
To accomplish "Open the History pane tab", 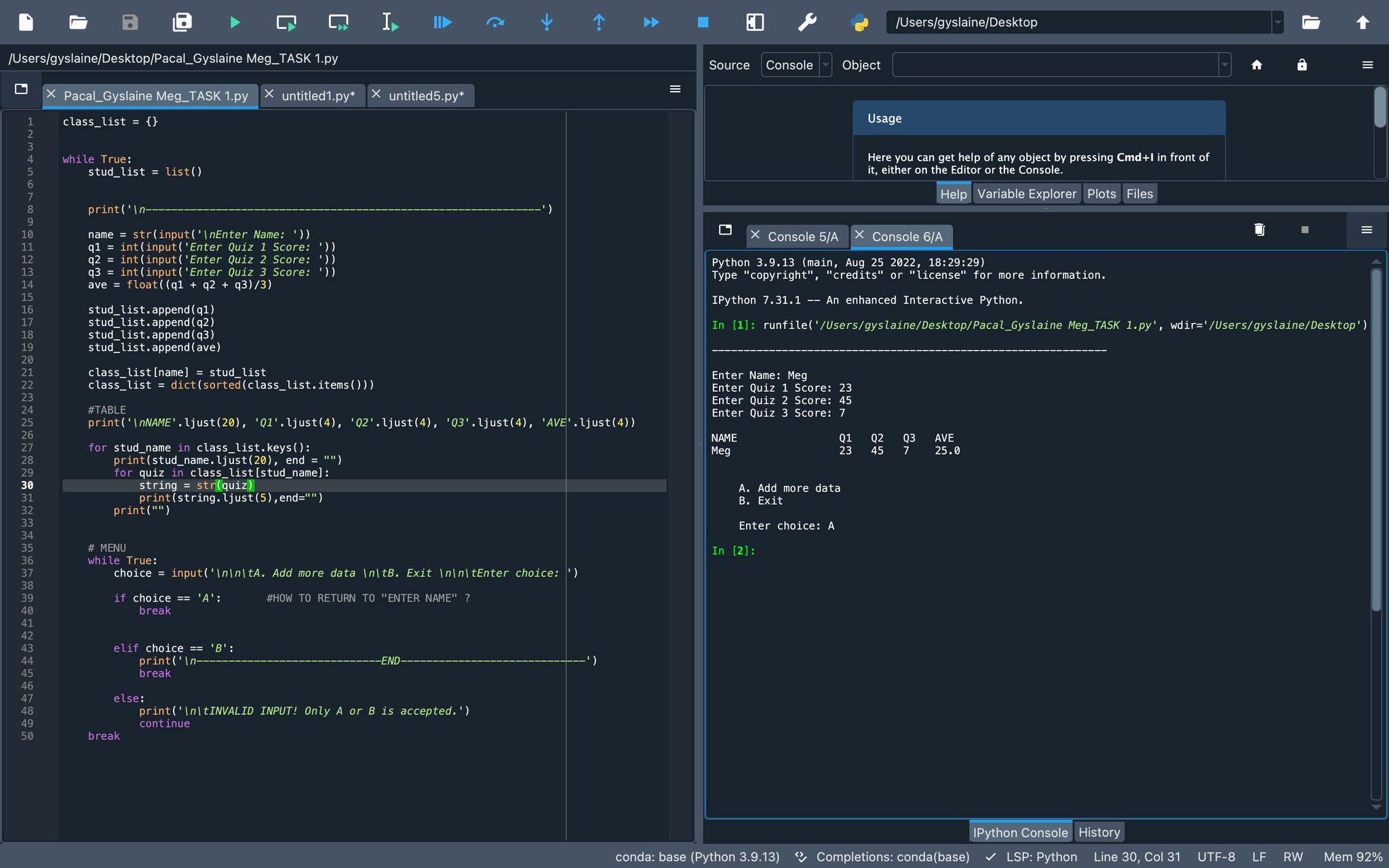I will [x=1099, y=832].
